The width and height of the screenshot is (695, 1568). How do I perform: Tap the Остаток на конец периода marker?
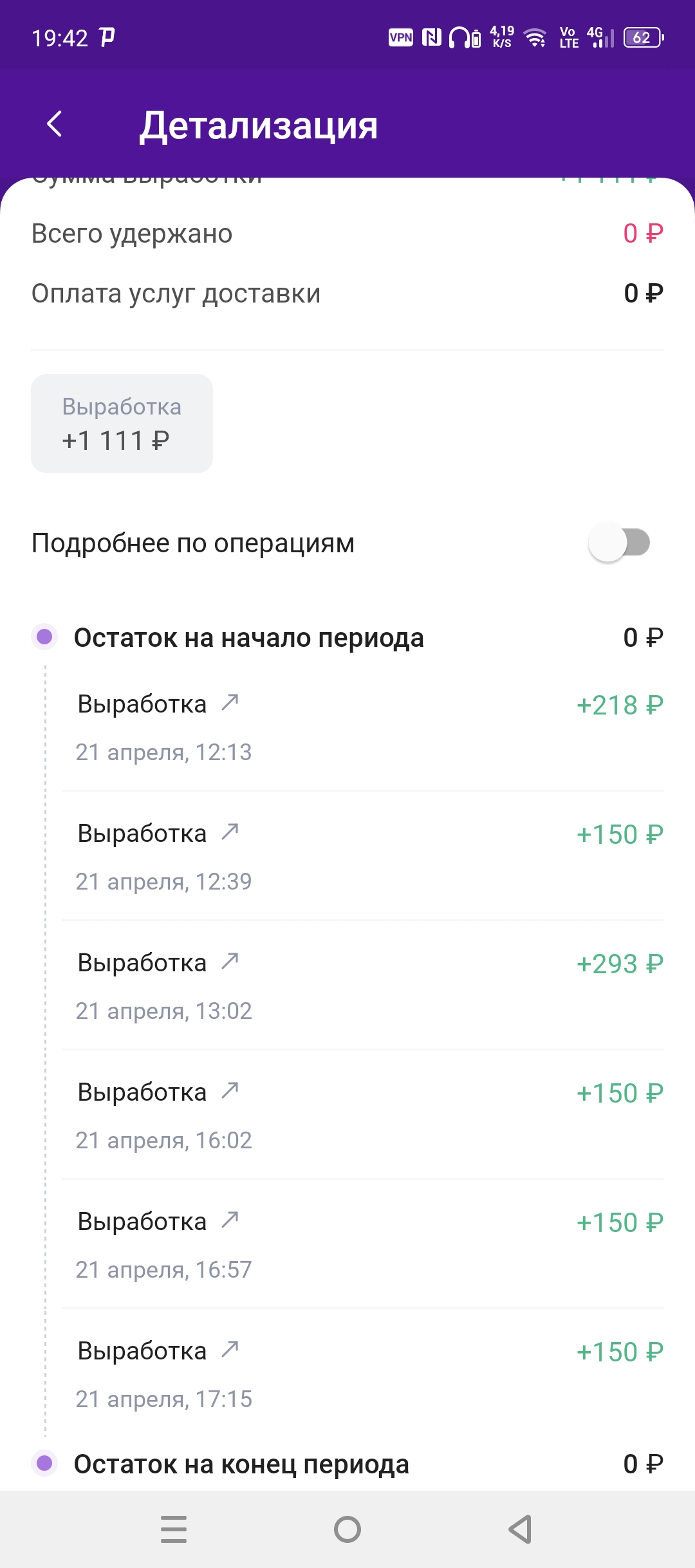44,1463
